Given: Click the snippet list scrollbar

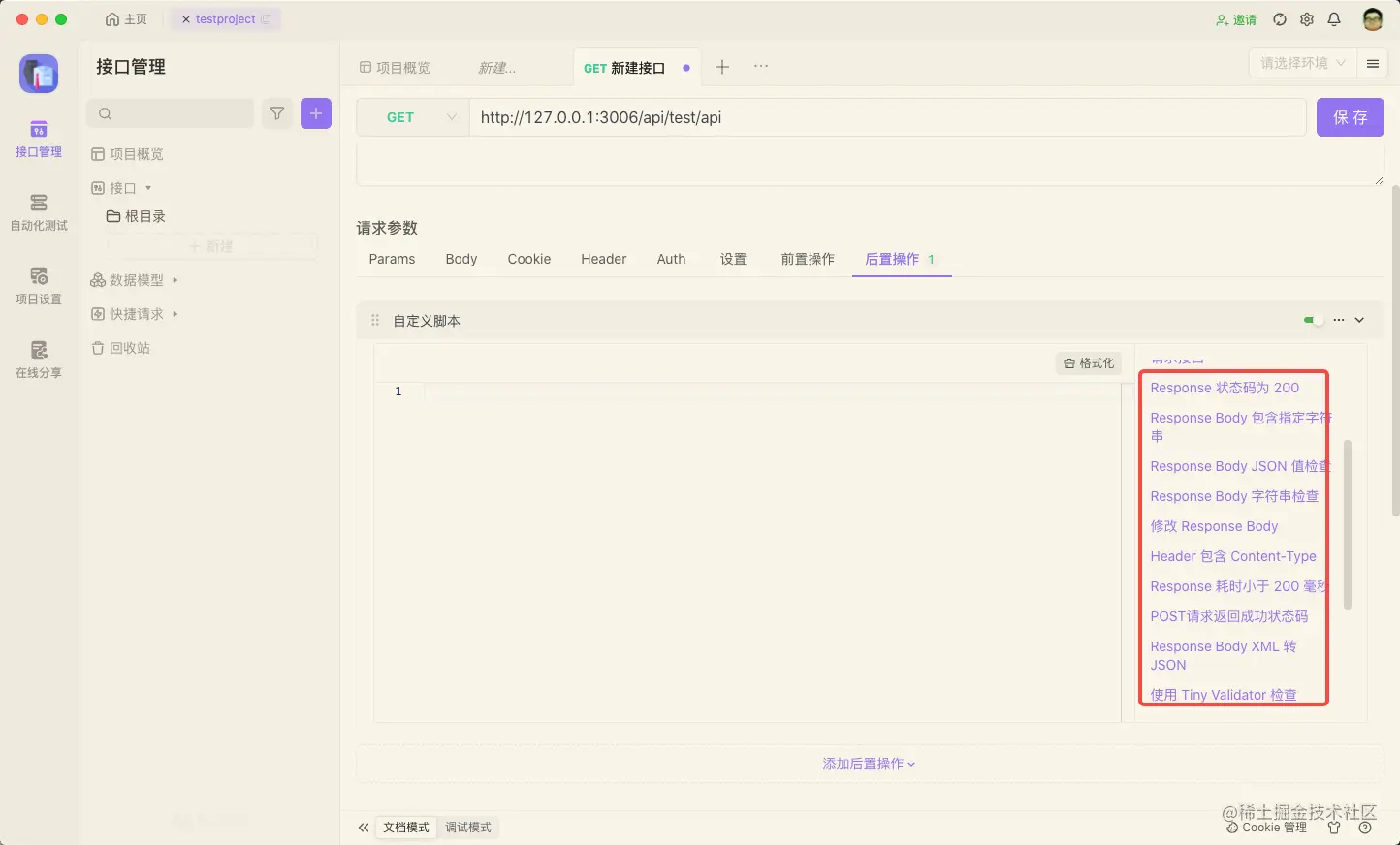Looking at the screenshot, I should (x=1348, y=524).
